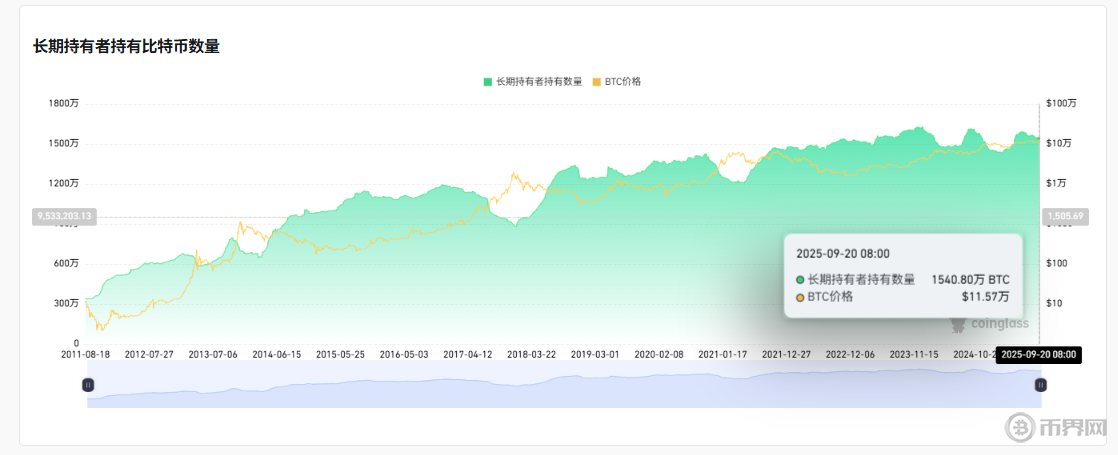
Task: Click the 1,505.69 right axis pointer label
Action: coord(1064,216)
